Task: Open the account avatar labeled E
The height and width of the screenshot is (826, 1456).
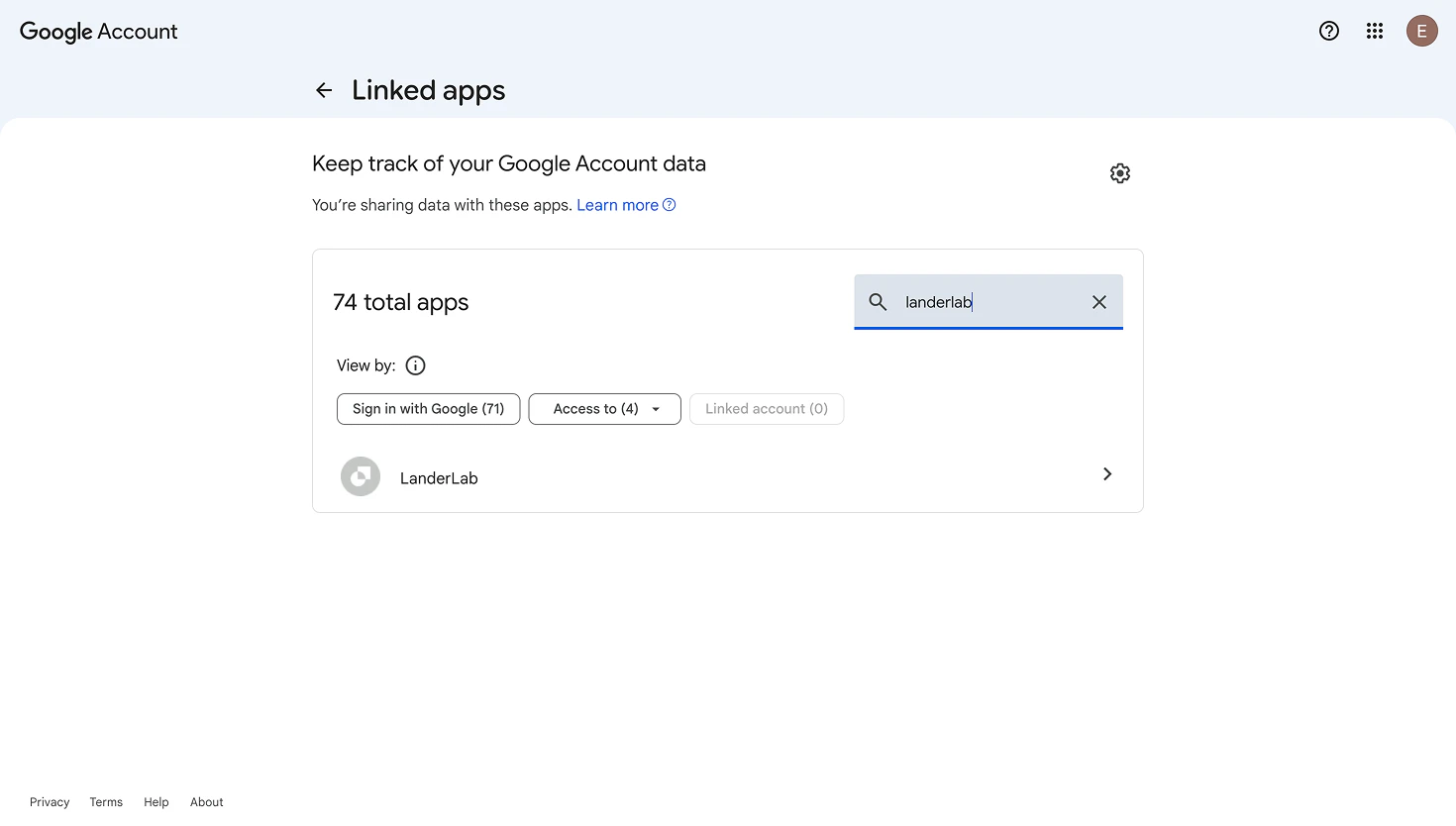Action: pyautogui.click(x=1422, y=31)
